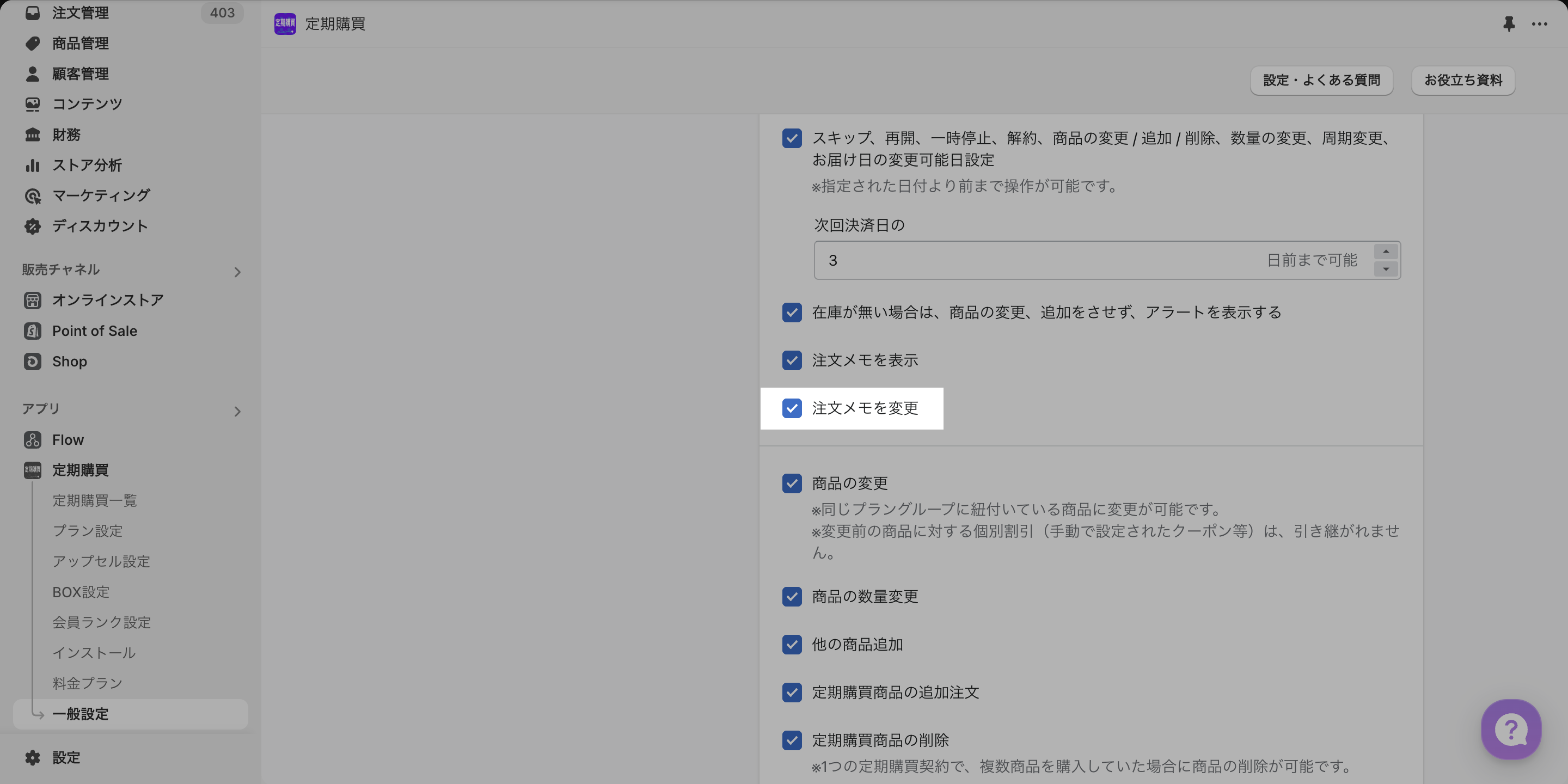1568x784 pixels.
Task: Open the purple help chat bubble
Action: coord(1511,729)
